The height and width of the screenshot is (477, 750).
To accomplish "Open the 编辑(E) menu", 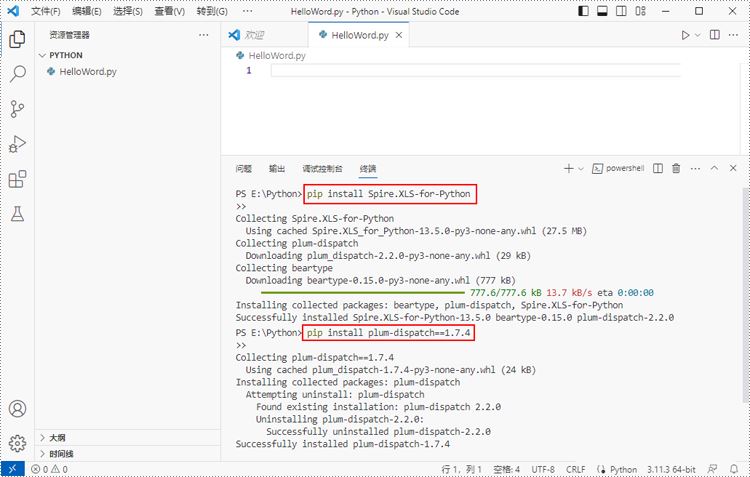I will tap(87, 11).
